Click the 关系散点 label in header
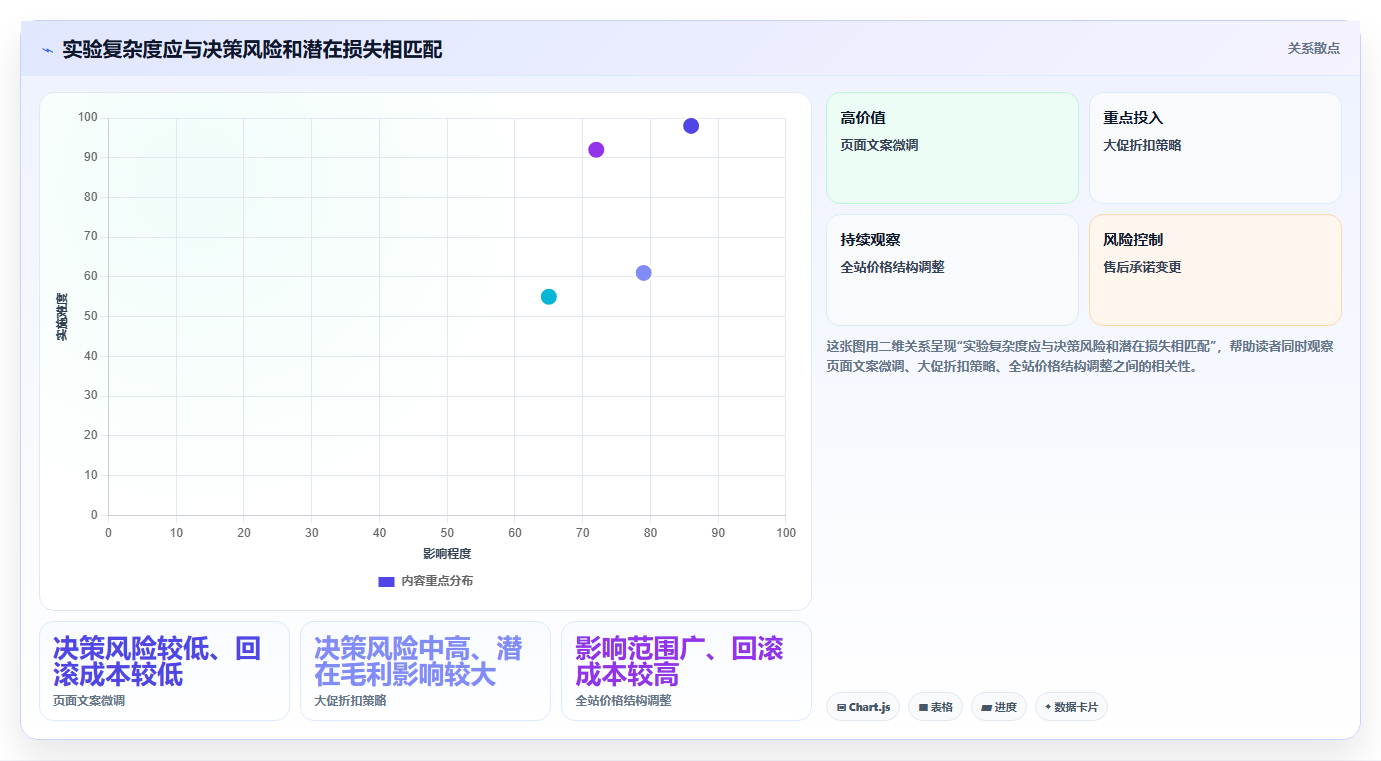This screenshot has width=1381, height=761. point(1313,48)
